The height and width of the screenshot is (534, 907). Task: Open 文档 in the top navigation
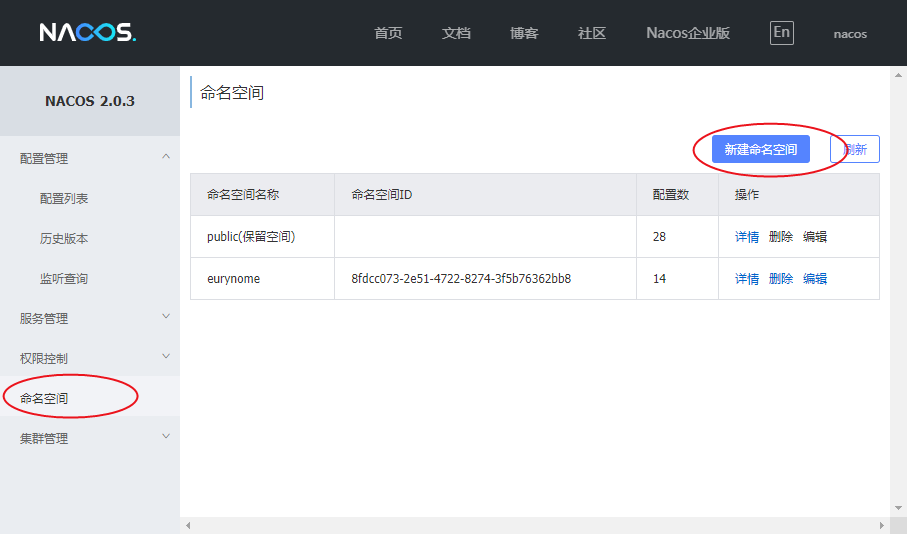tap(456, 33)
